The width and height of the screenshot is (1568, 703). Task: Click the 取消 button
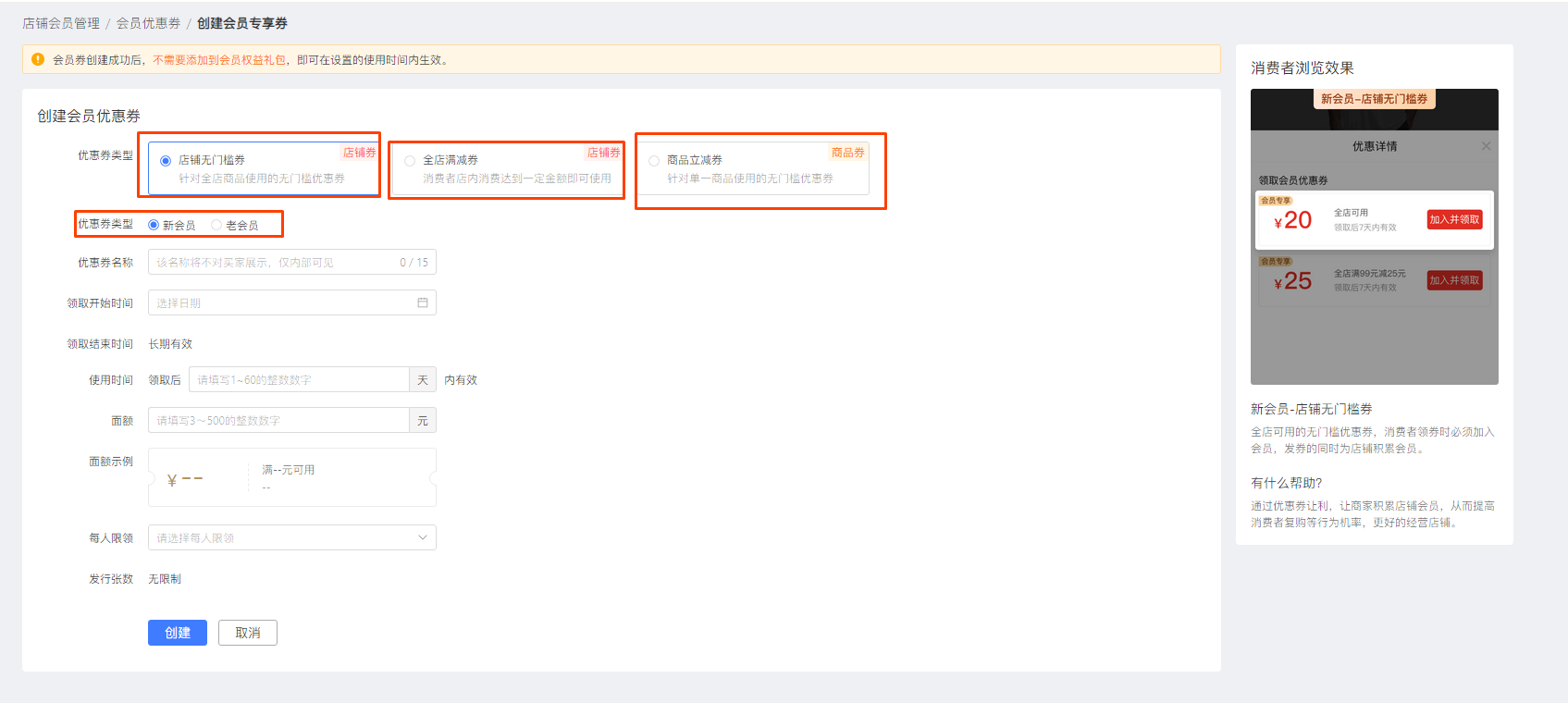tap(248, 633)
